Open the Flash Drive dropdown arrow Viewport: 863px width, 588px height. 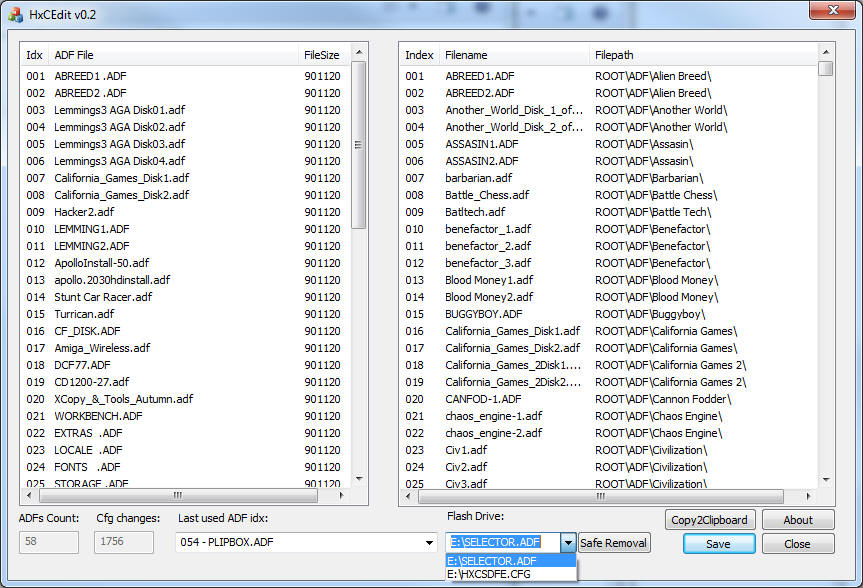tap(568, 543)
